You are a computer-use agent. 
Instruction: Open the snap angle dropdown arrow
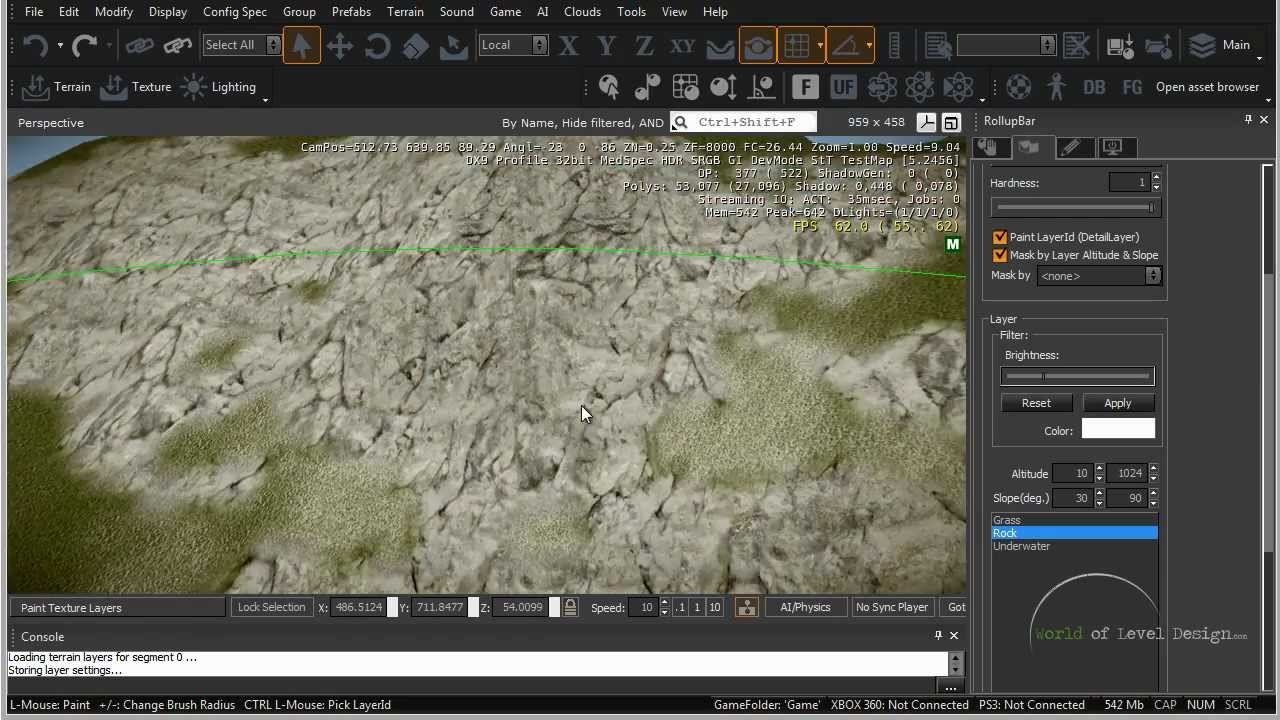coord(869,45)
